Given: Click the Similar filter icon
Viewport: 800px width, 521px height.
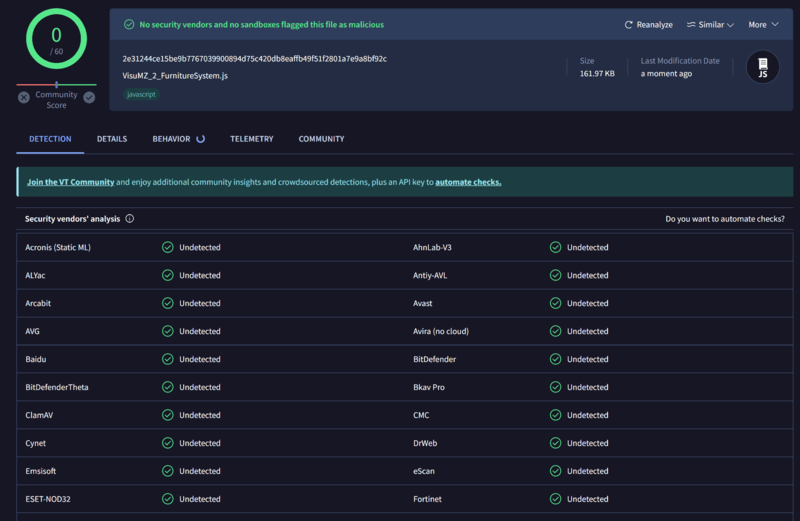Looking at the screenshot, I should [x=691, y=25].
